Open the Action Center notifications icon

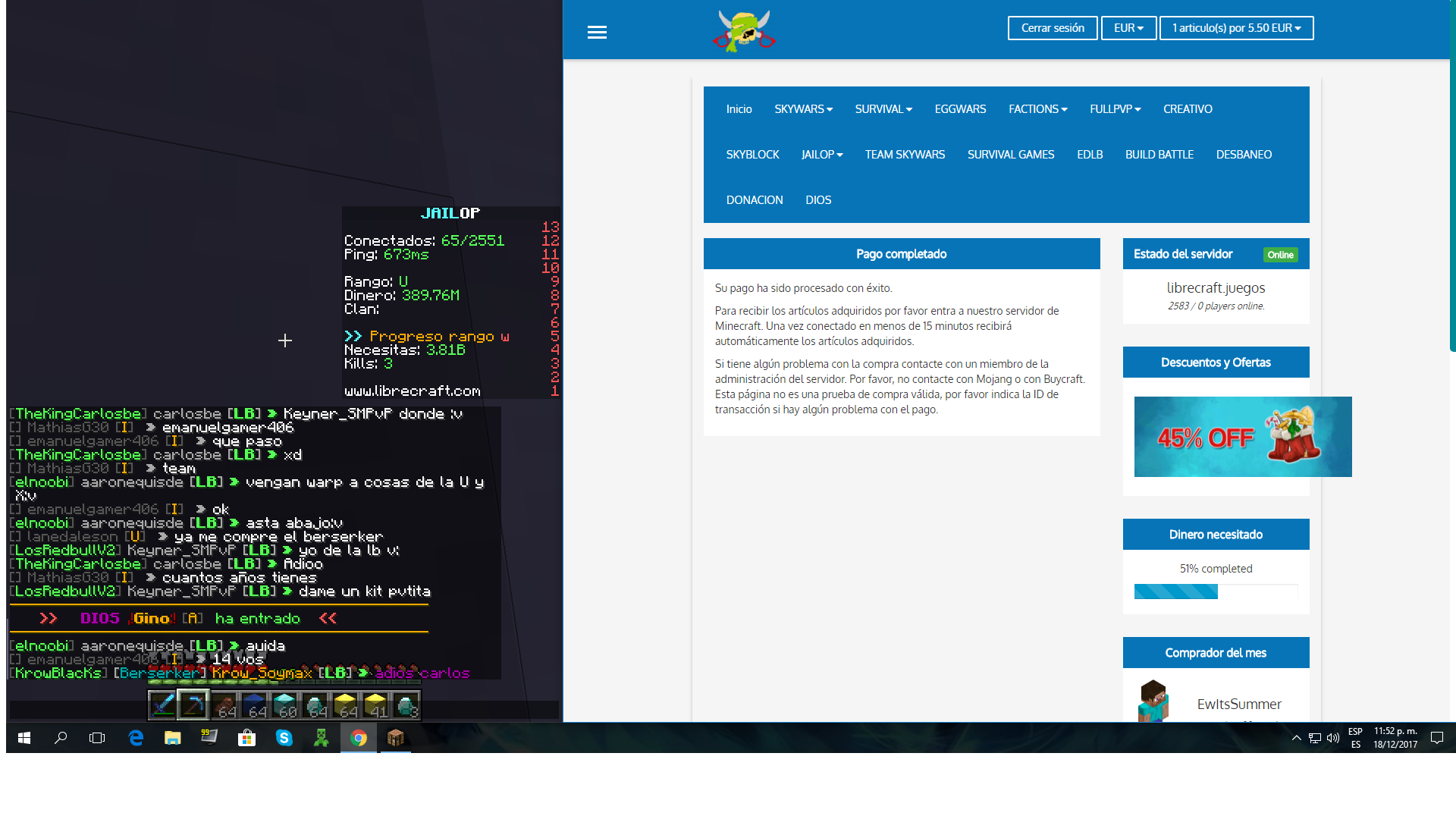pyautogui.click(x=1437, y=738)
